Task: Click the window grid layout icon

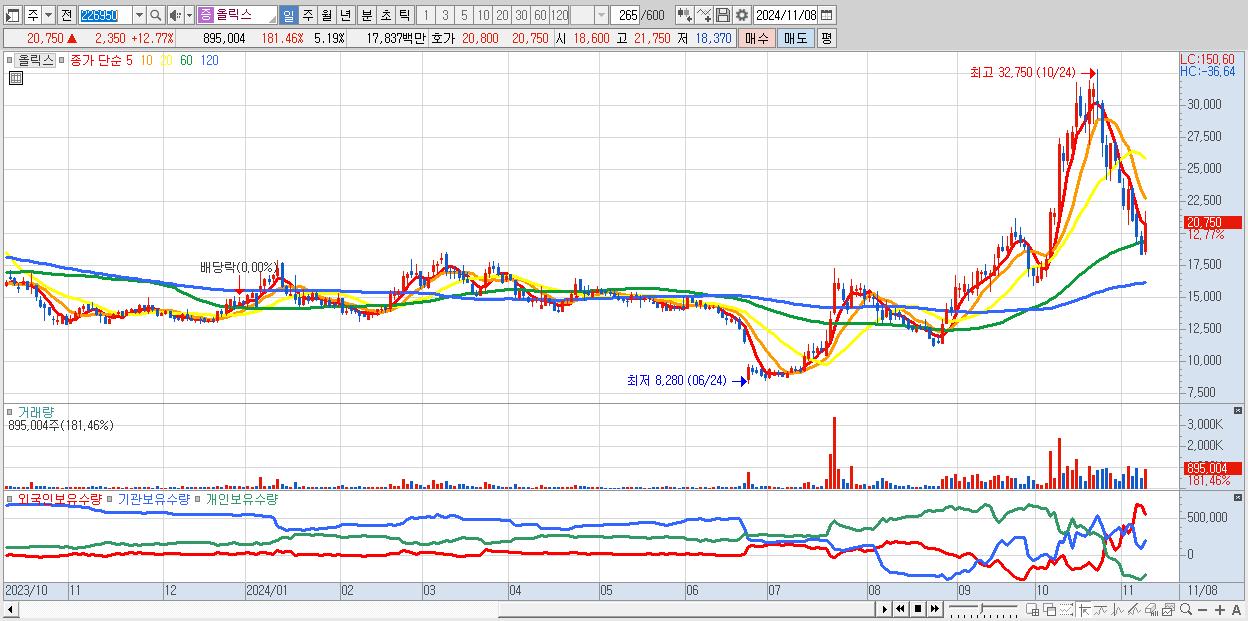Action: [x=1033, y=609]
